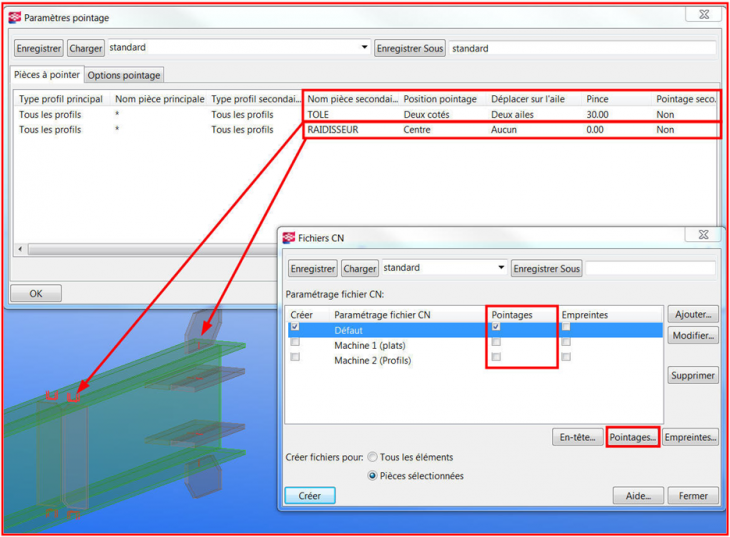Select the Machine 2 (Profils) row name
Image resolution: width=730 pixels, height=537 pixels.
[x=372, y=360]
